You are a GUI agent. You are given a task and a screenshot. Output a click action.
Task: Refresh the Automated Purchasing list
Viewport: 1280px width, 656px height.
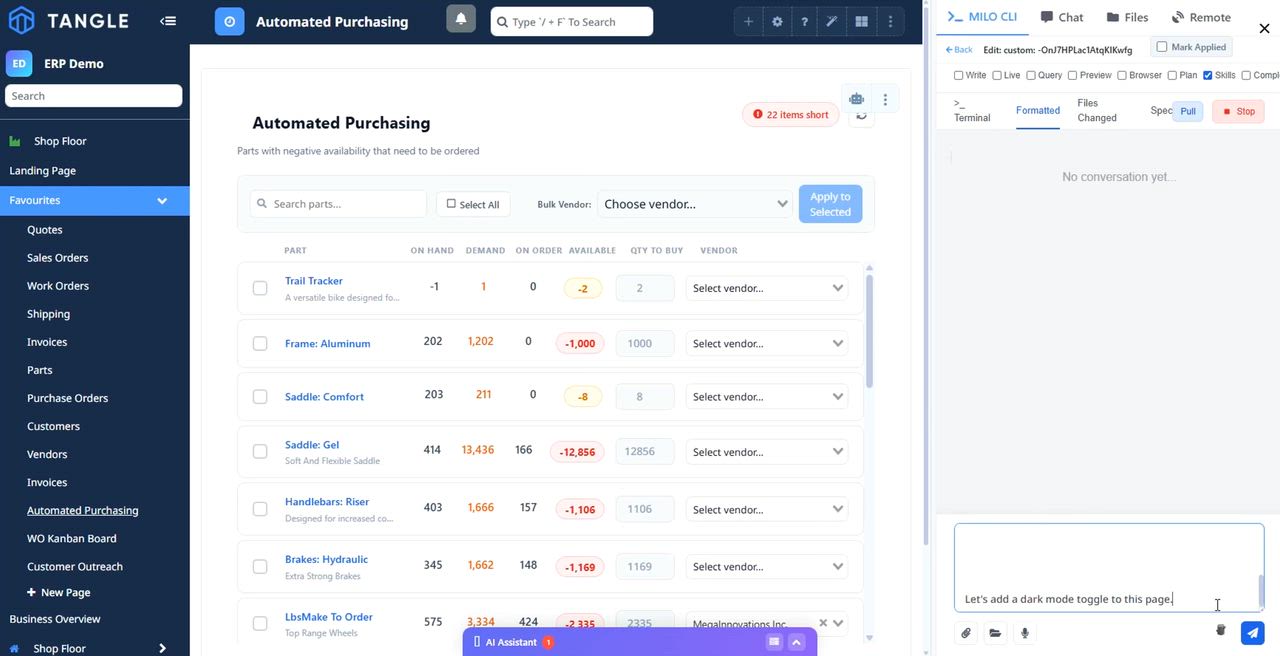click(861, 117)
